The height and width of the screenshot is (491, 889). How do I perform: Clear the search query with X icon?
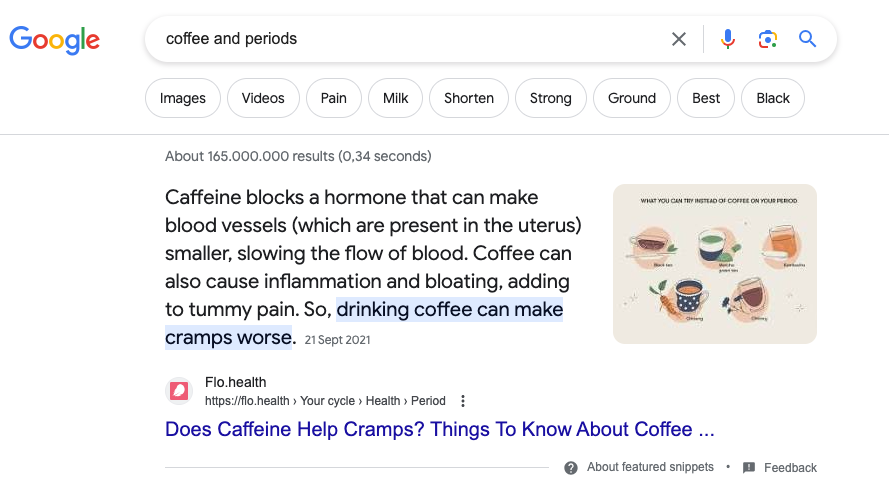pos(679,39)
